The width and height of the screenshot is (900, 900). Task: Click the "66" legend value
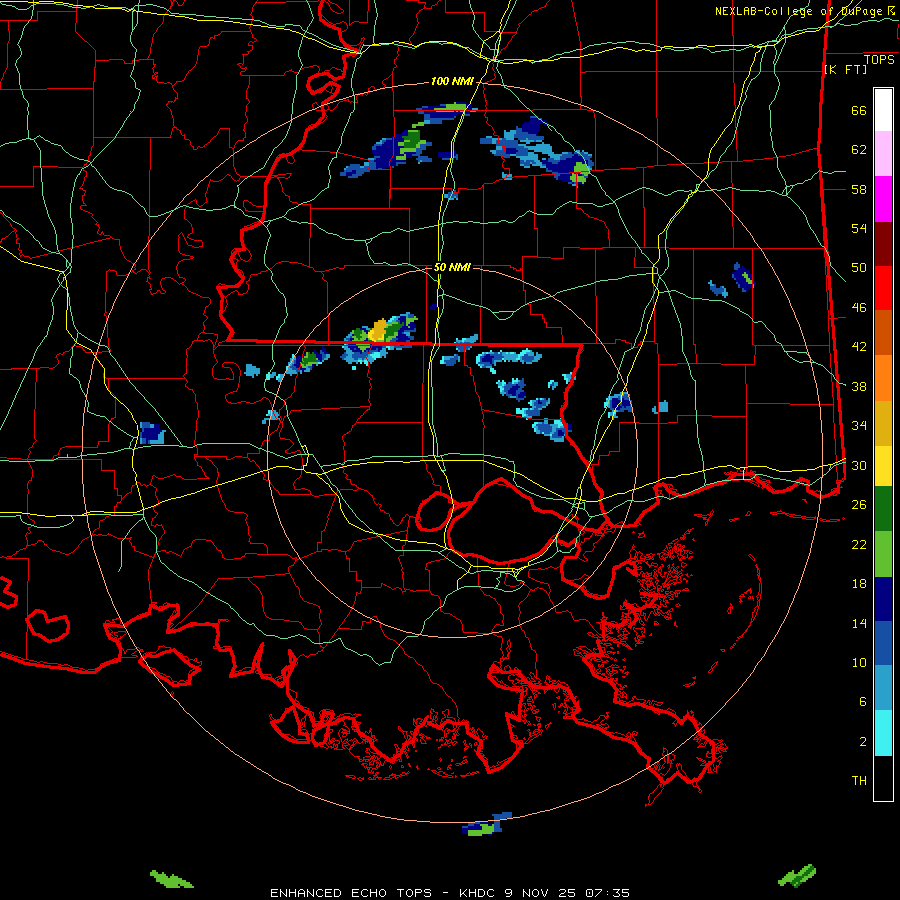[859, 111]
